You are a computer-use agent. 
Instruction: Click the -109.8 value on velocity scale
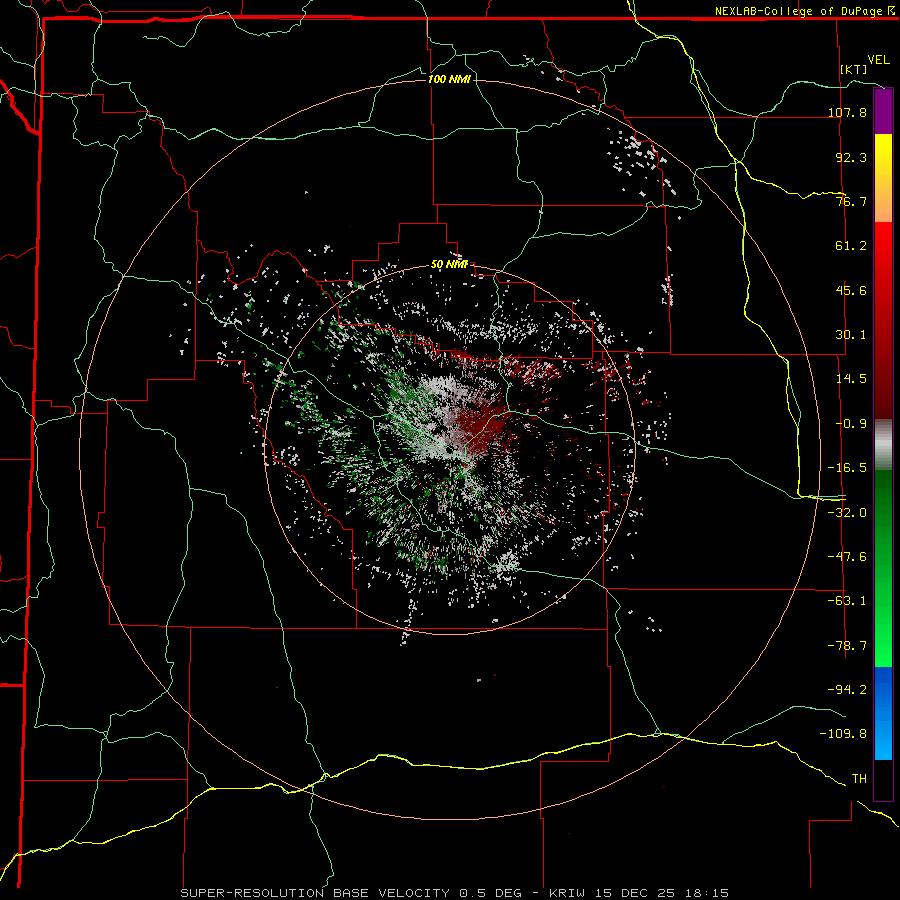tap(843, 734)
